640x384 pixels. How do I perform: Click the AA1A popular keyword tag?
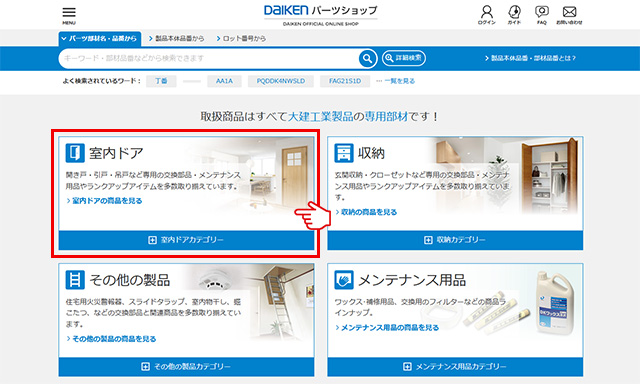(x=224, y=81)
